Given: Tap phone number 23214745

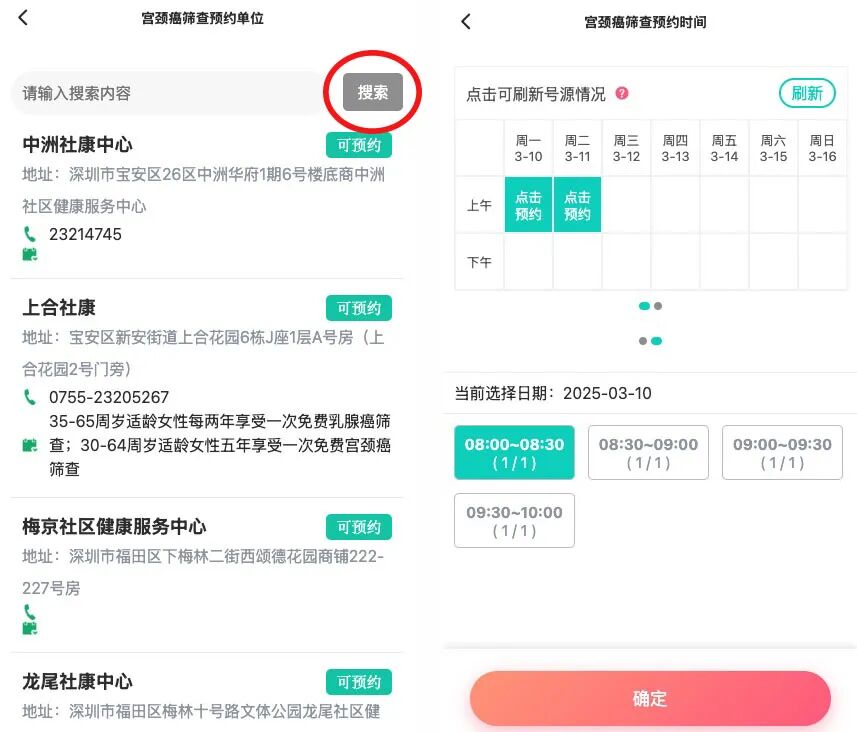Looking at the screenshot, I should coord(85,234).
